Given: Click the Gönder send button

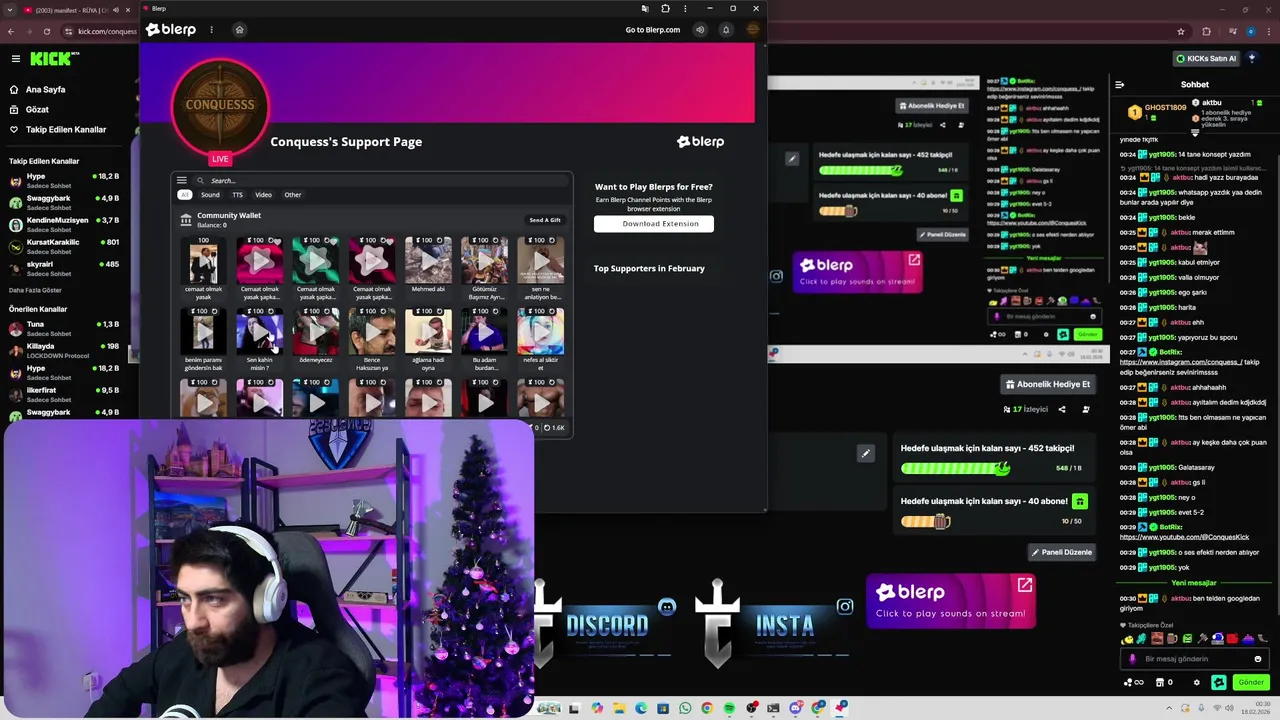Looking at the screenshot, I should tap(1251, 682).
